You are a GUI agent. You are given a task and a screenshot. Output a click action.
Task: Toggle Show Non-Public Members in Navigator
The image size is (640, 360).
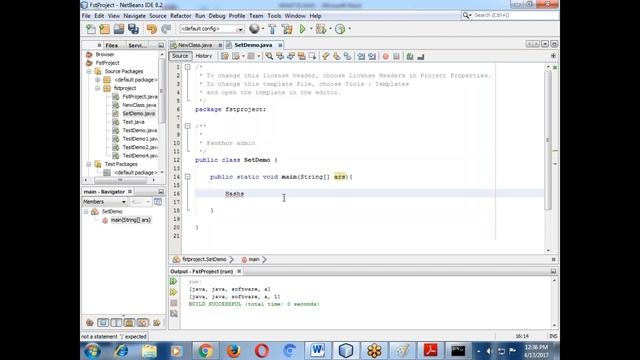point(129,323)
